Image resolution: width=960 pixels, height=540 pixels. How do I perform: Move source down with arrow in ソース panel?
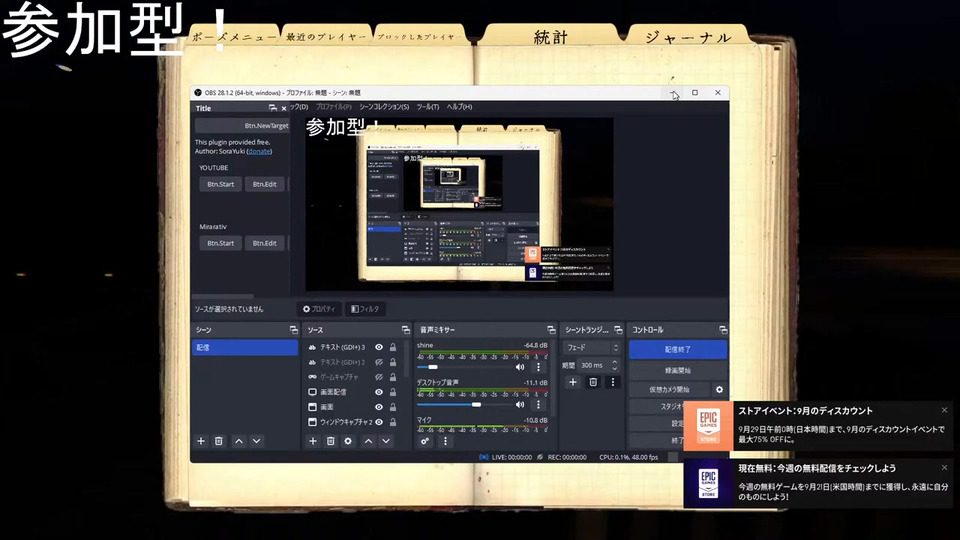pos(386,441)
